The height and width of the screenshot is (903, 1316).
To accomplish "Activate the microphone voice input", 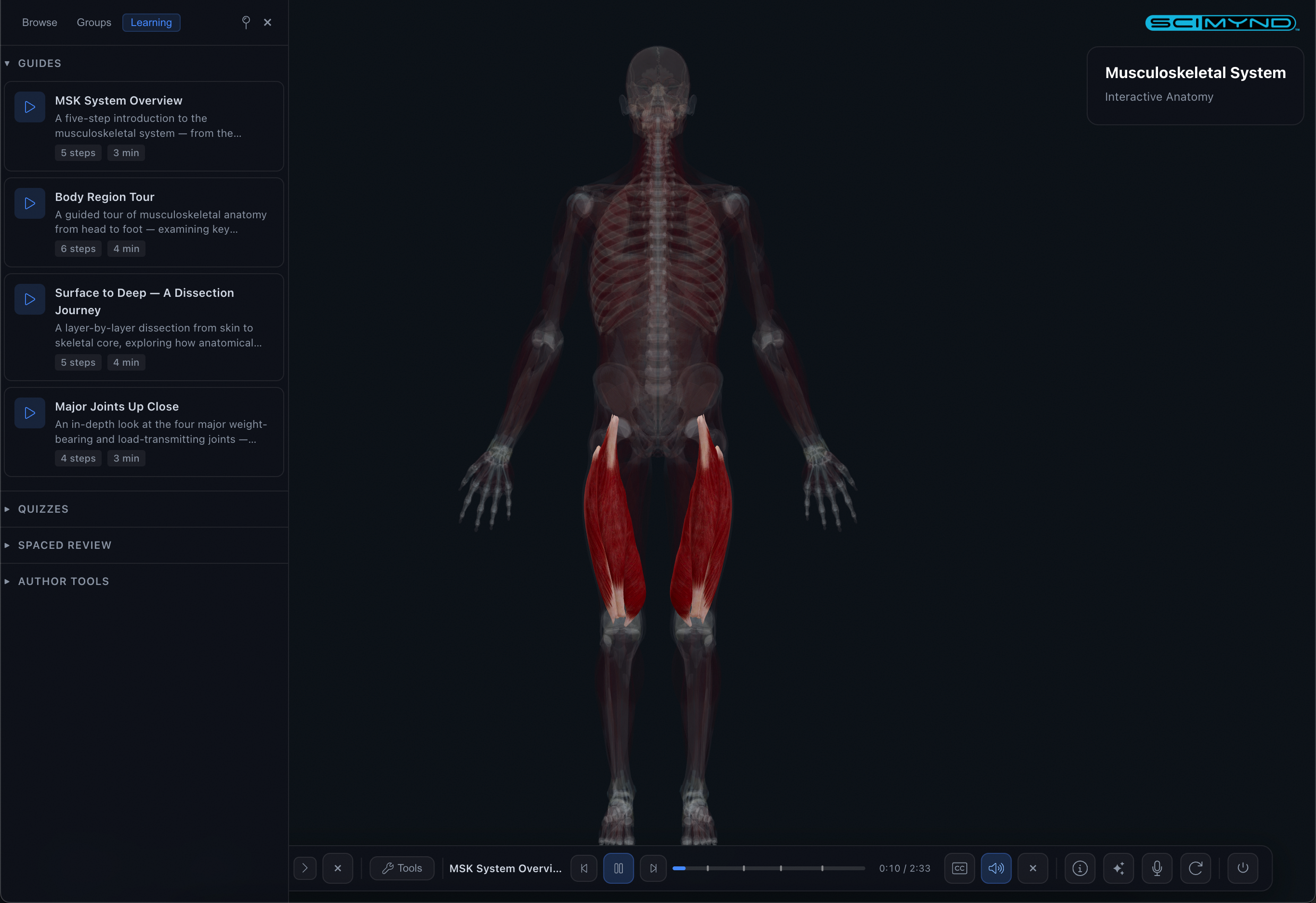I will click(x=1156, y=868).
